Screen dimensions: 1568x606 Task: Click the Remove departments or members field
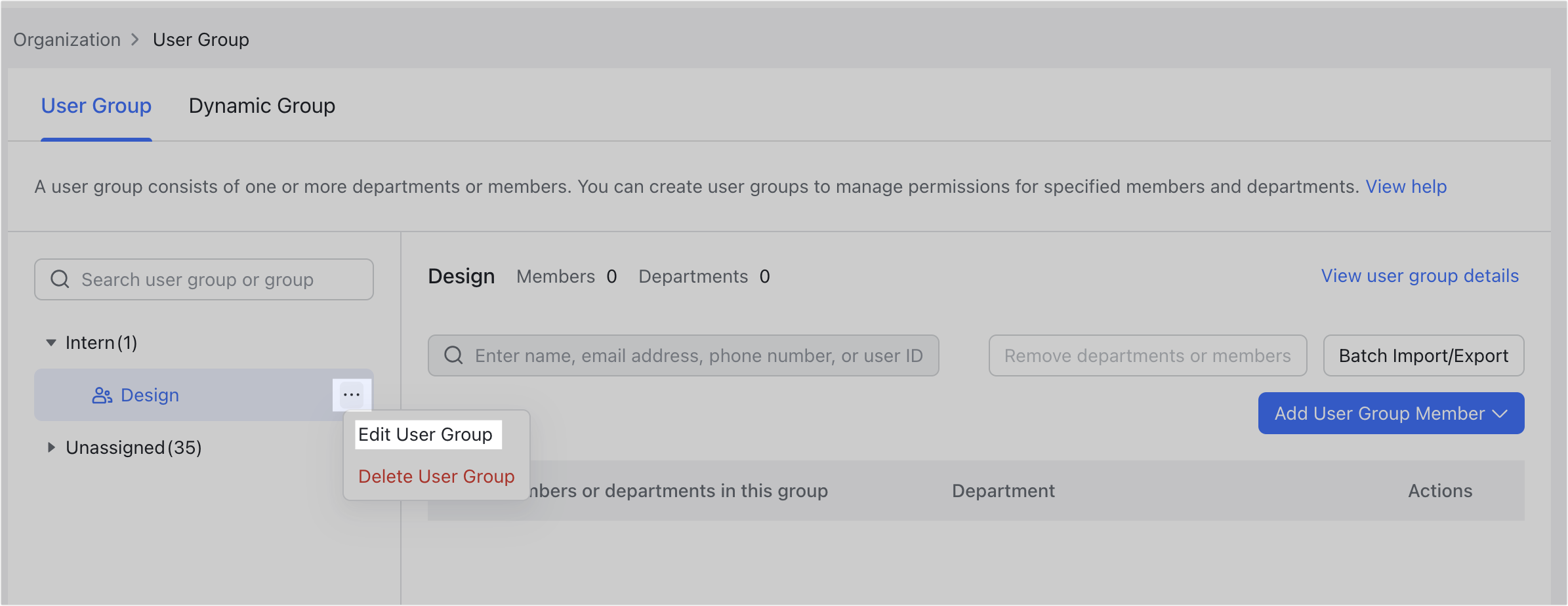[1147, 355]
